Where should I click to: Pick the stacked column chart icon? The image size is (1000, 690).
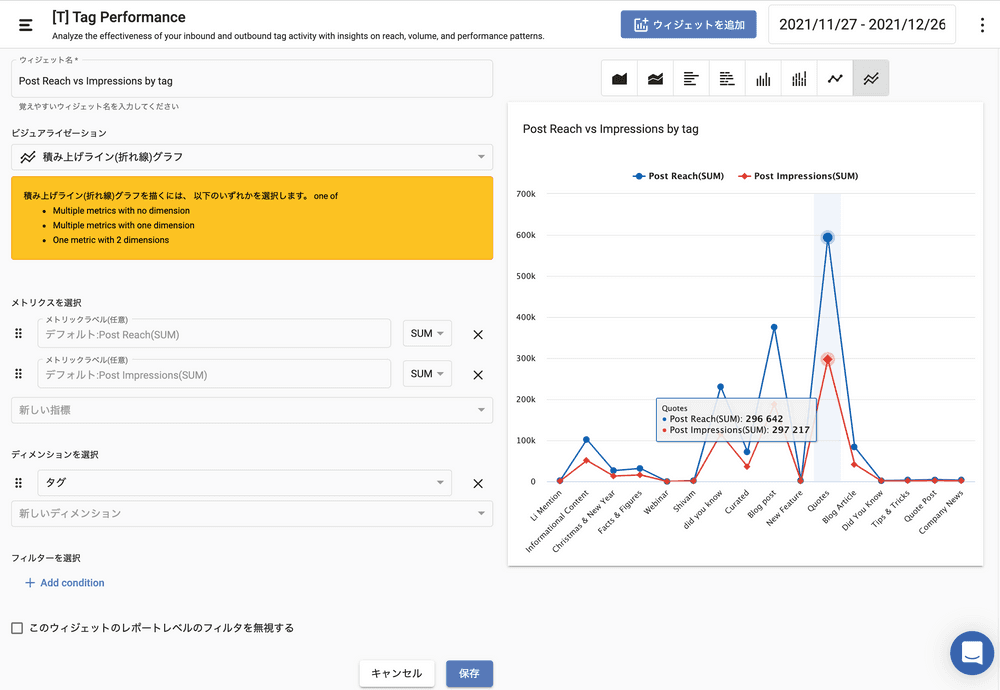pos(799,79)
